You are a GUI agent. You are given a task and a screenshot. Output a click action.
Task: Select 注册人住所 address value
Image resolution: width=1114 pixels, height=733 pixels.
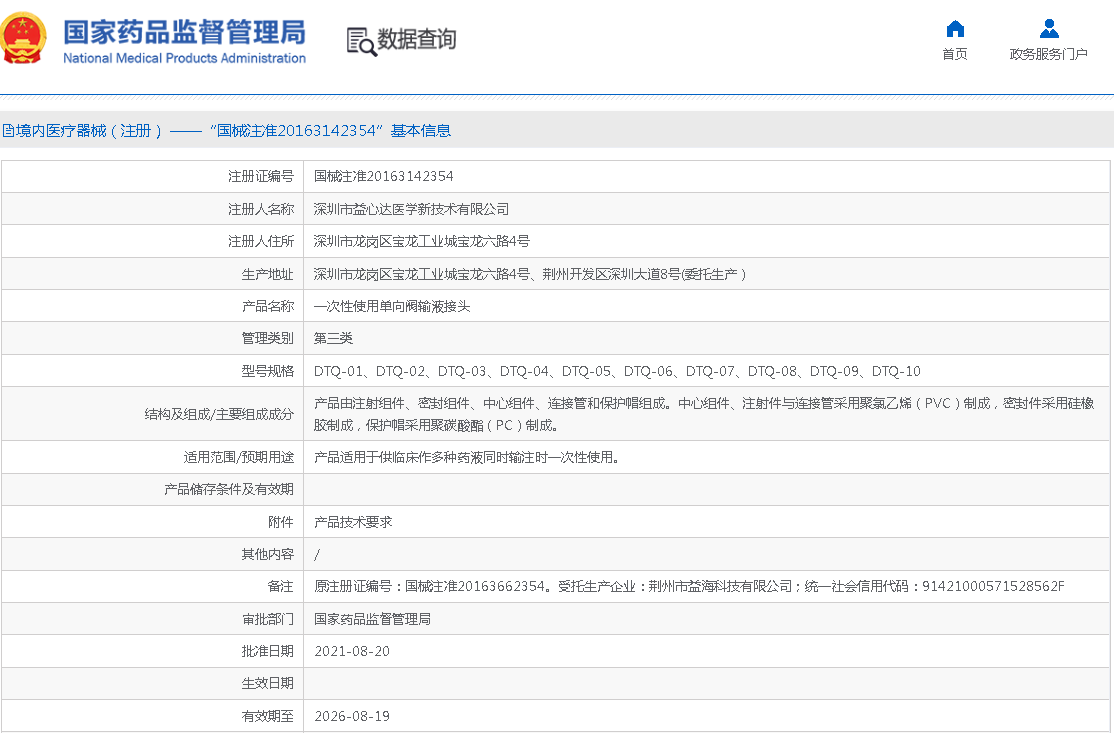pyautogui.click(x=422, y=241)
